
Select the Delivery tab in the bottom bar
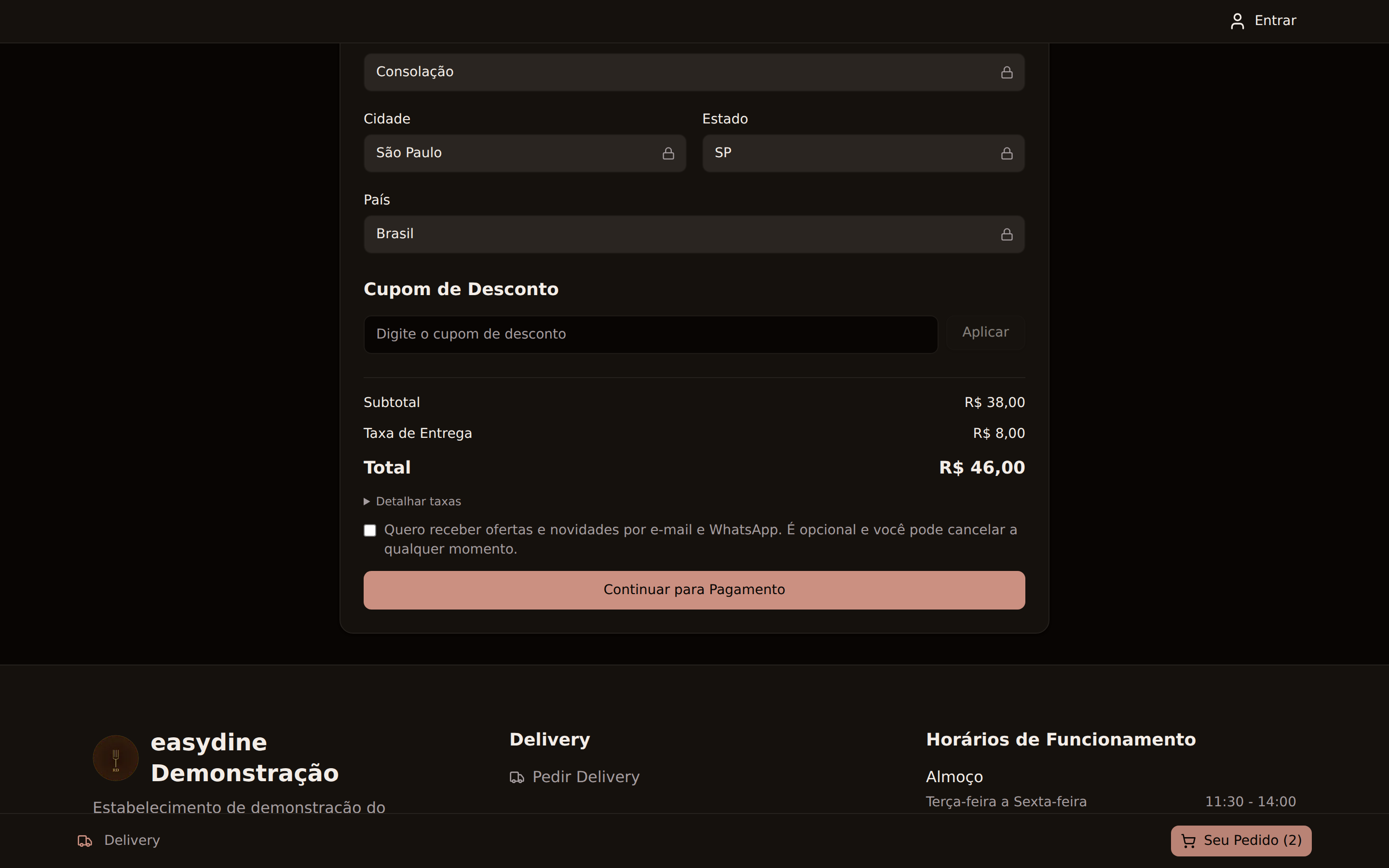click(119, 841)
